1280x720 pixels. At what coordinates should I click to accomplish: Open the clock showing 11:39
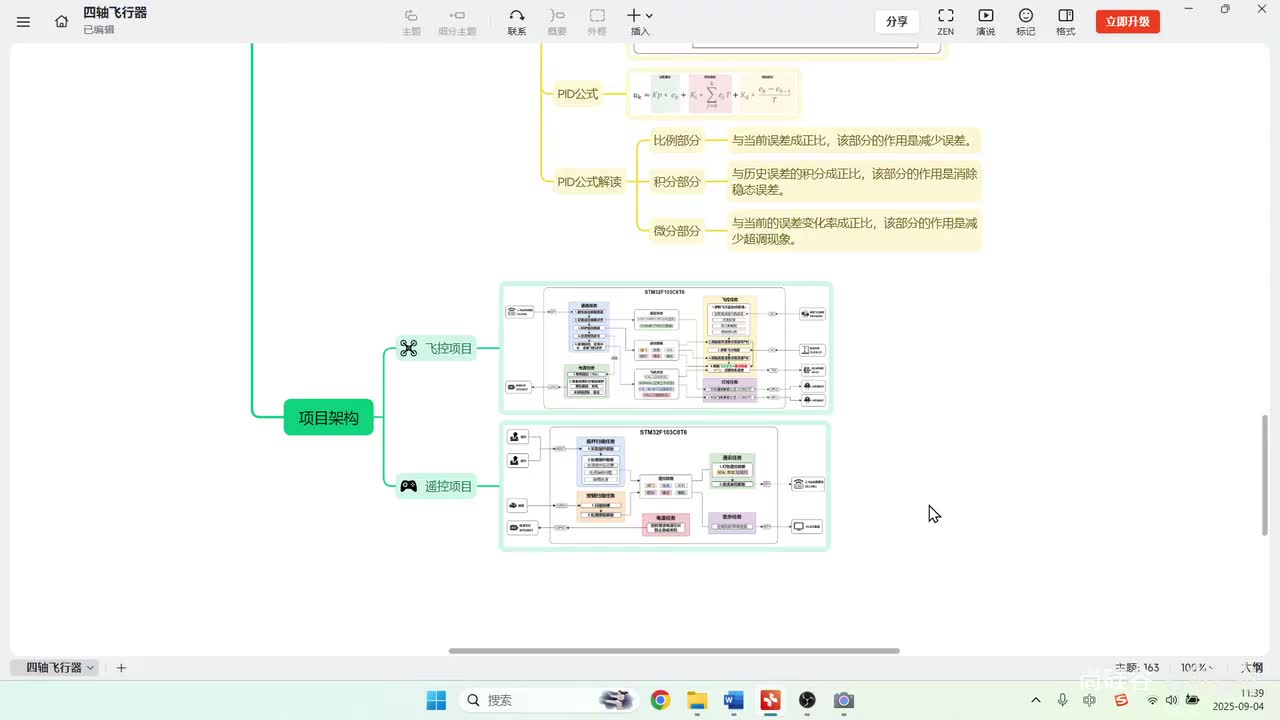click(1240, 700)
